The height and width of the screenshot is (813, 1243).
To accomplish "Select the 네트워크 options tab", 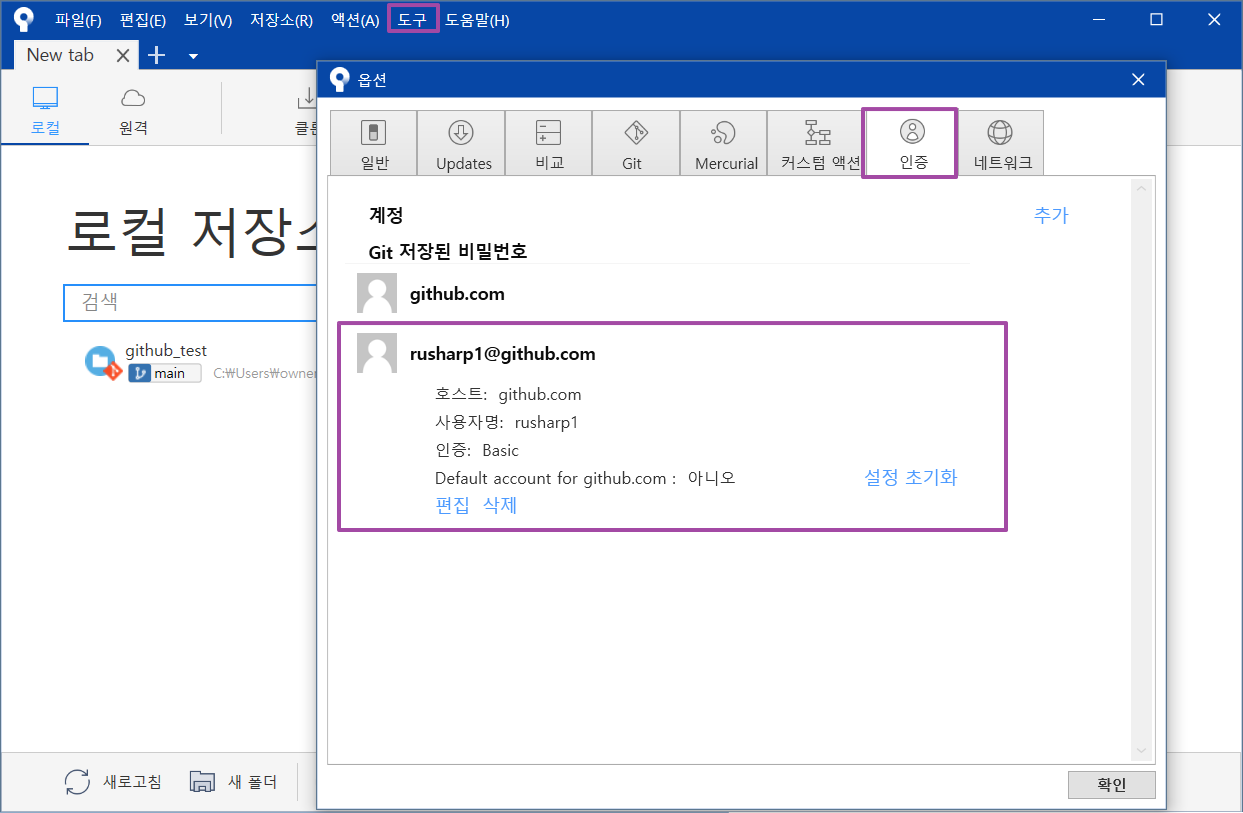I will tap(1001, 144).
